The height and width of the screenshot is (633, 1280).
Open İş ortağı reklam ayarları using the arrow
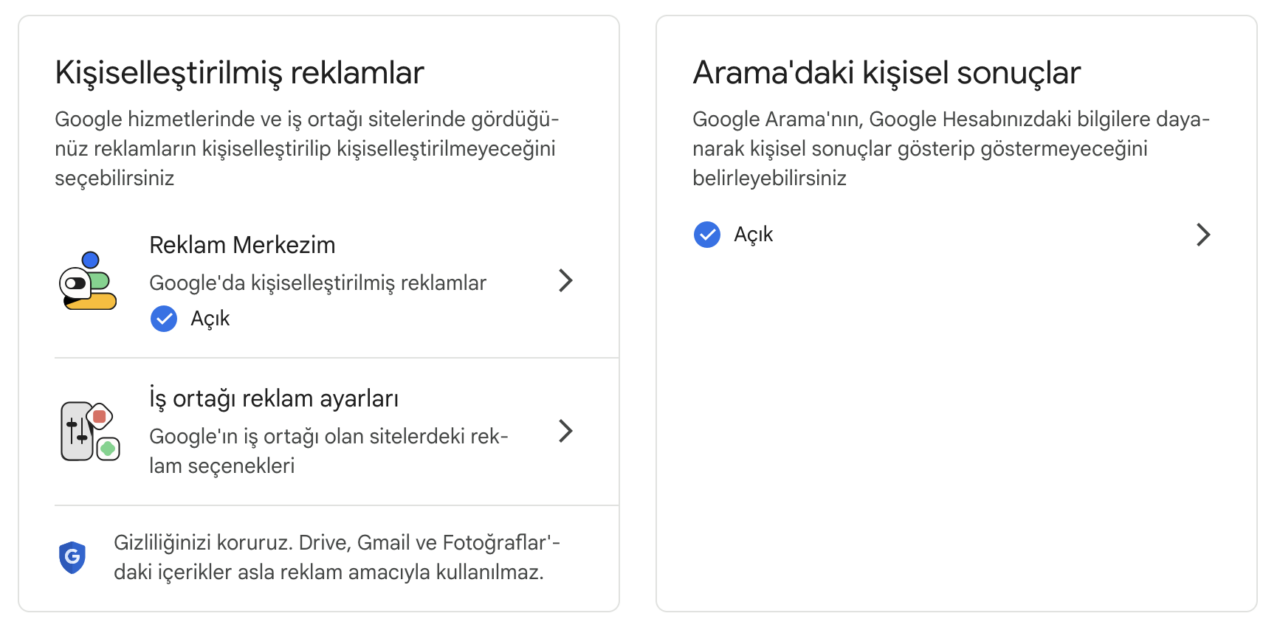[x=566, y=431]
